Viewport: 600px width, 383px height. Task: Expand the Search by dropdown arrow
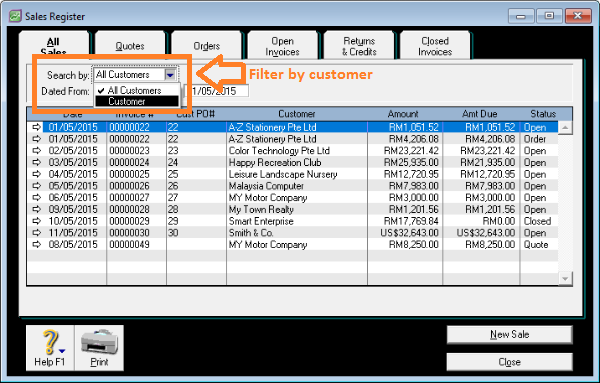click(x=170, y=75)
